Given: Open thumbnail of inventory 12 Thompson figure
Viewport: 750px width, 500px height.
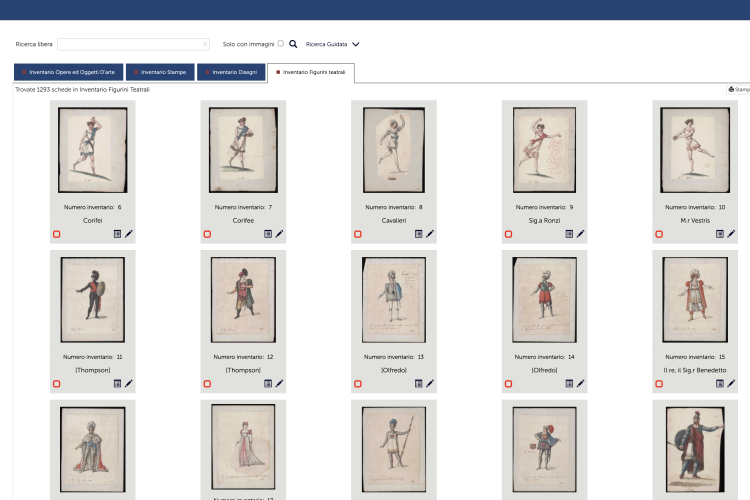Looking at the screenshot, I should pos(243,300).
